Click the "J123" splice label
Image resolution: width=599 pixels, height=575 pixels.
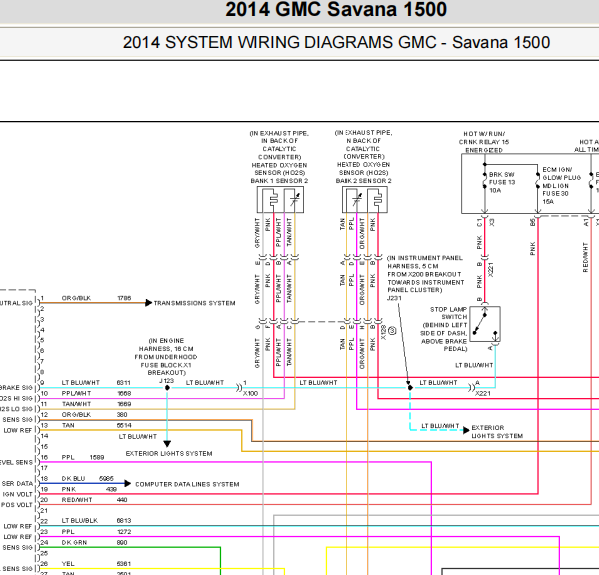point(167,381)
